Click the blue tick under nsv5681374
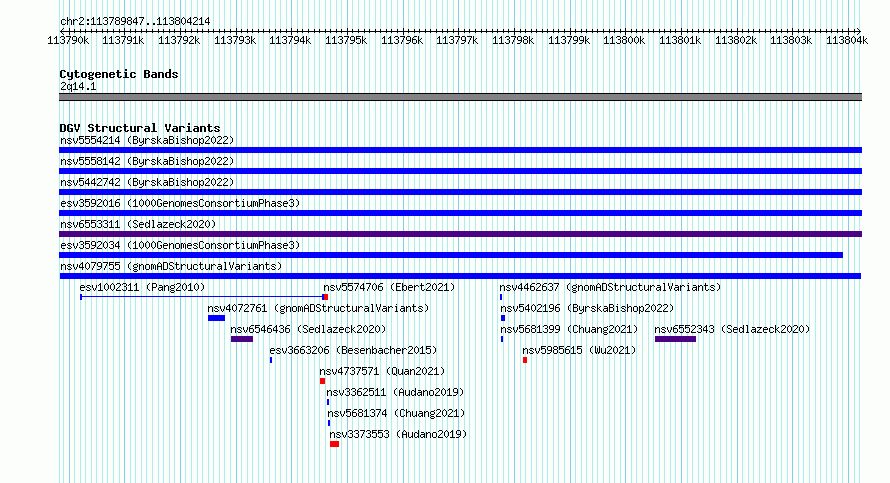The image size is (890, 483). 329,423
